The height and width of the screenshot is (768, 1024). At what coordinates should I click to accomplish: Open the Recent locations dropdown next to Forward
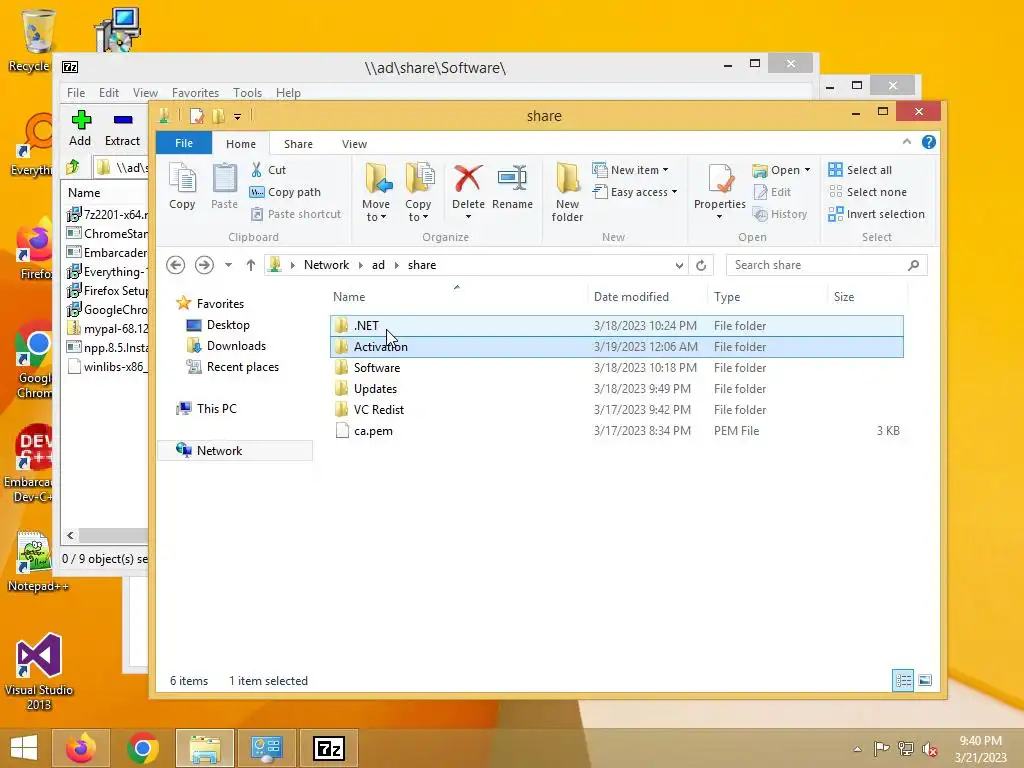(x=228, y=265)
